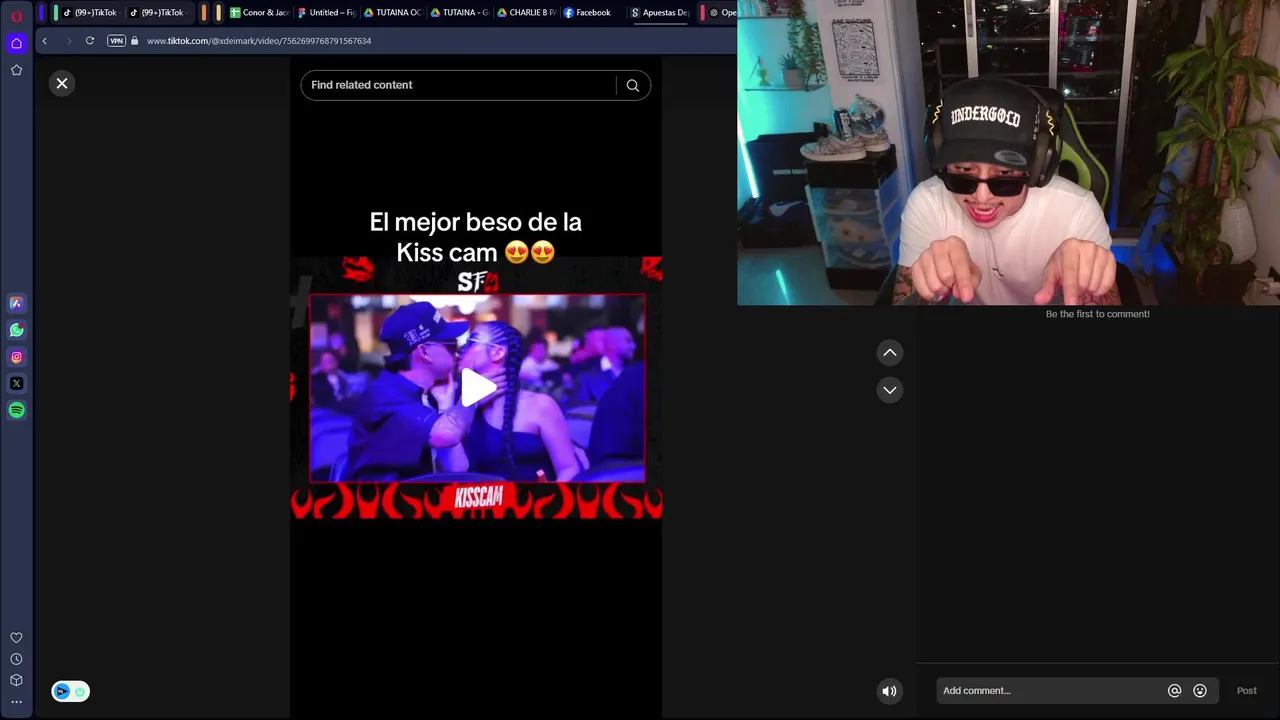Click the purple pinned tab group indicator
The image size is (1280, 720).
pos(42,13)
